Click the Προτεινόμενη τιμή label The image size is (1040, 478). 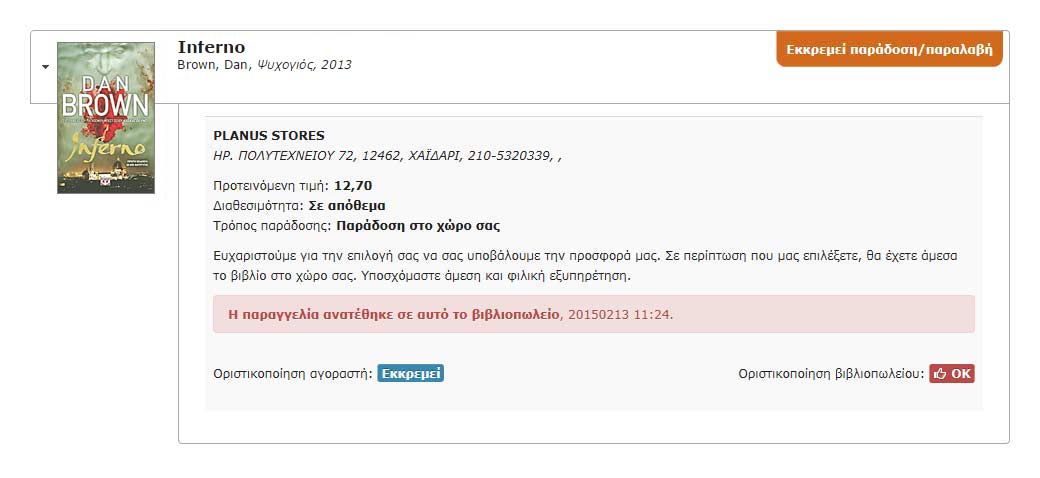(x=272, y=186)
